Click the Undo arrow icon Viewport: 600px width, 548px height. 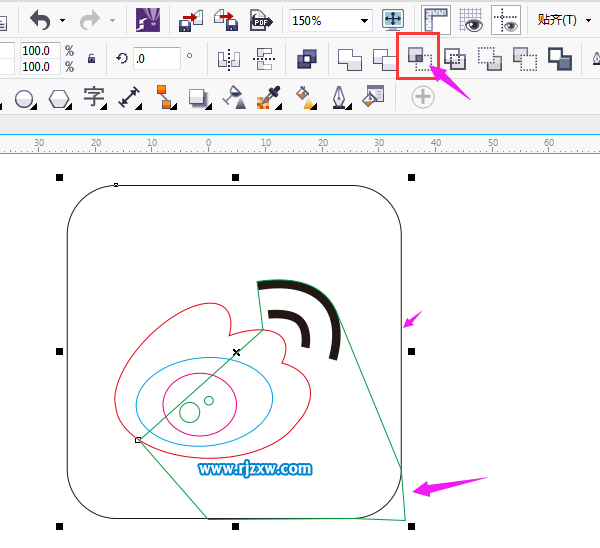(x=40, y=20)
